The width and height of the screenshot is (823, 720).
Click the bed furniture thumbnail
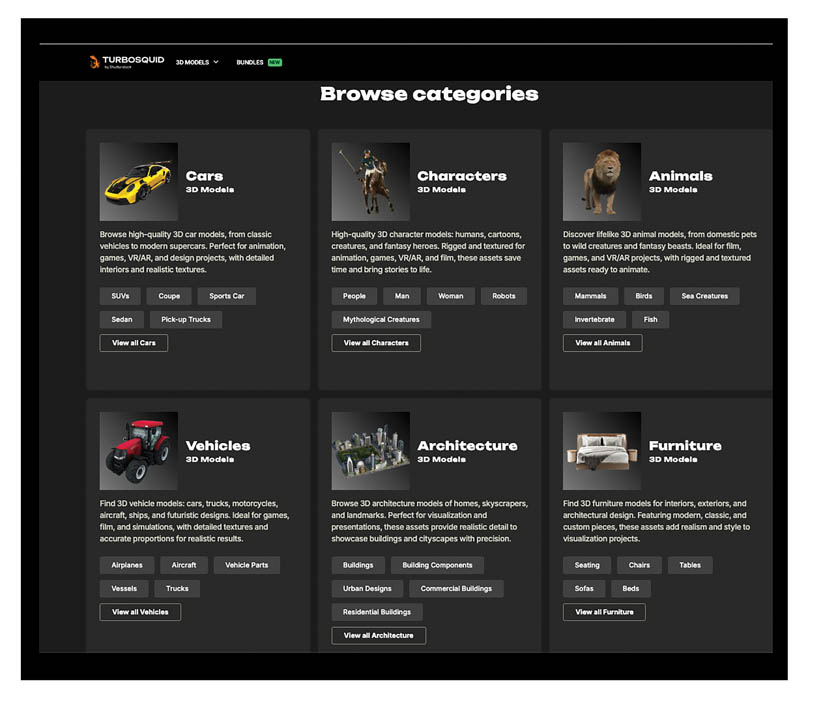coord(601,450)
